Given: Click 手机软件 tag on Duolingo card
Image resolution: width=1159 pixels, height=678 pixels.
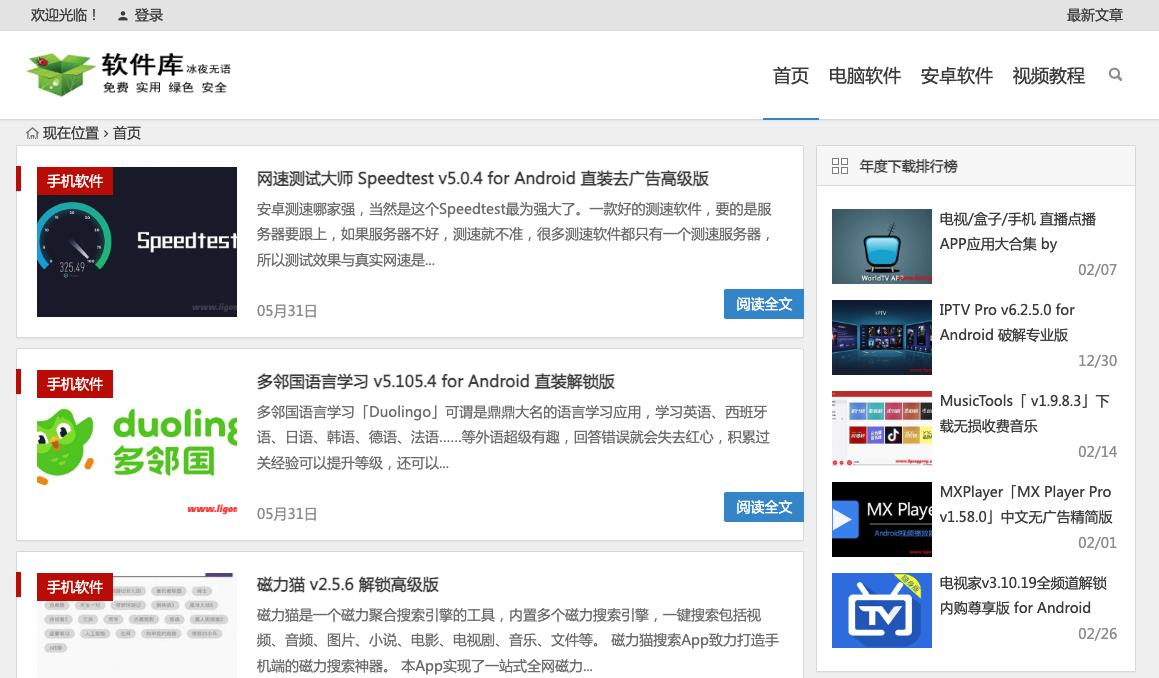Looking at the screenshot, I should pos(75,384).
